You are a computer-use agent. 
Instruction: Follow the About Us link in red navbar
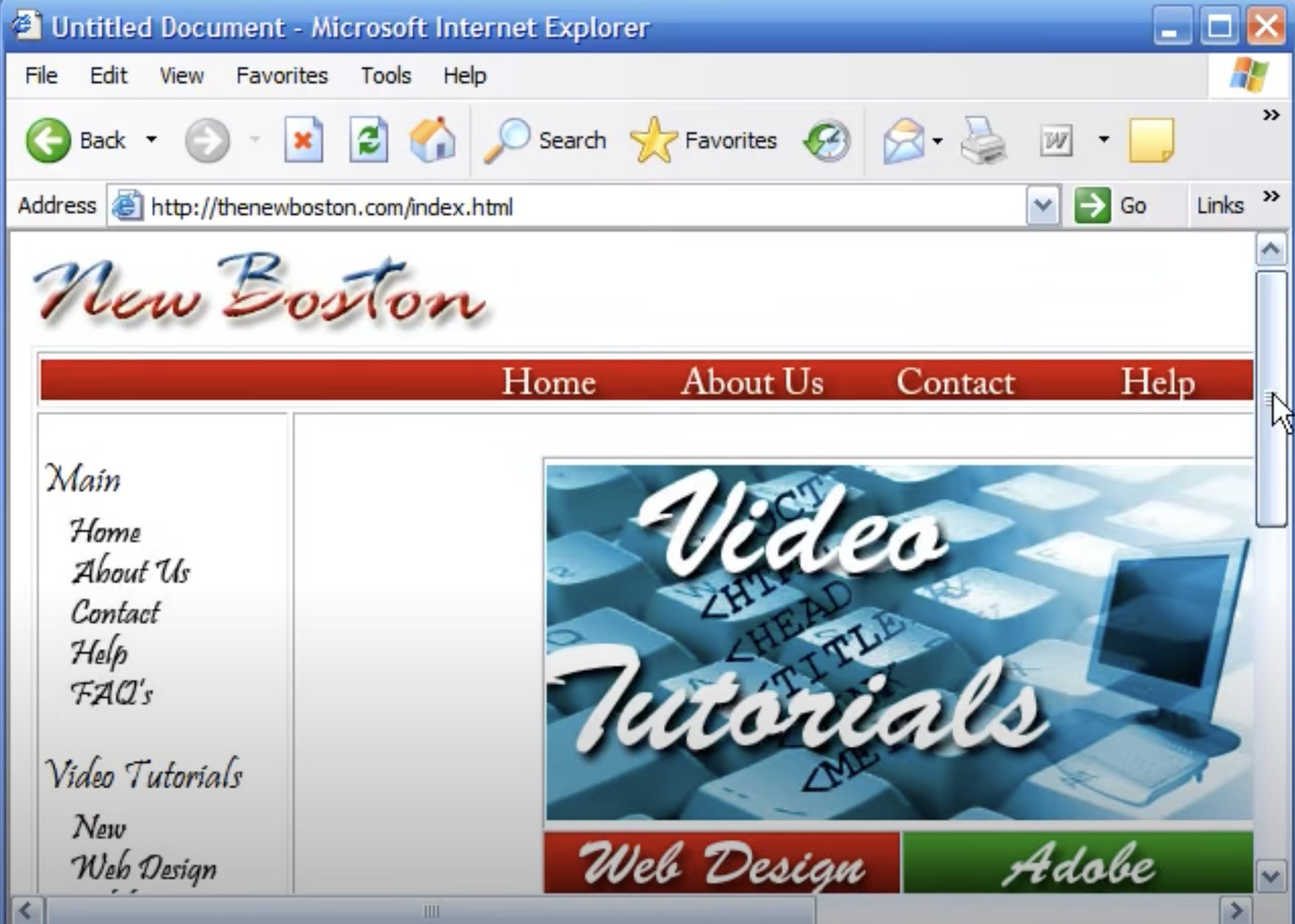click(x=752, y=382)
